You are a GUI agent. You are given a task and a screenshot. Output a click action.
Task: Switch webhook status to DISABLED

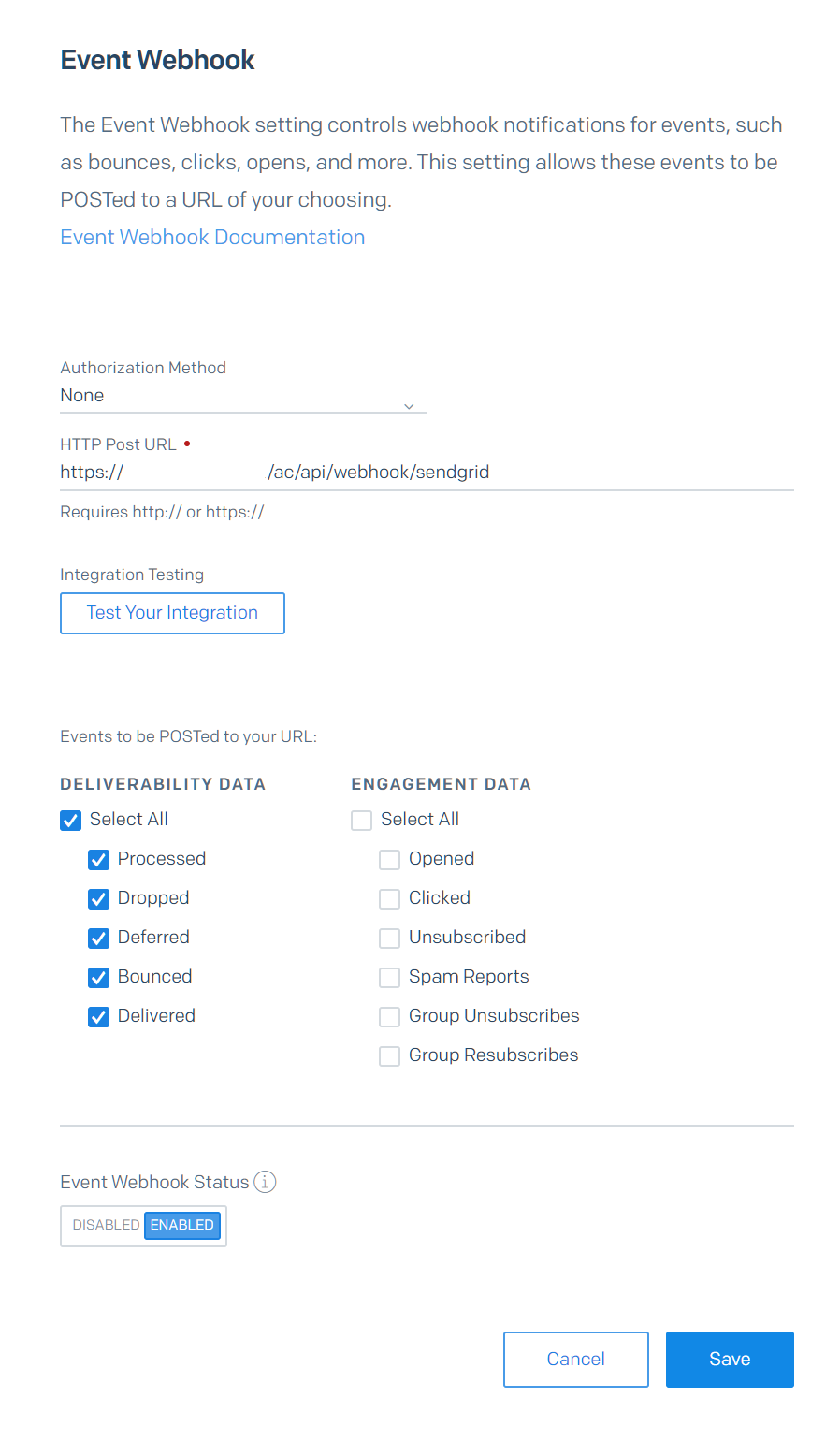(105, 1225)
